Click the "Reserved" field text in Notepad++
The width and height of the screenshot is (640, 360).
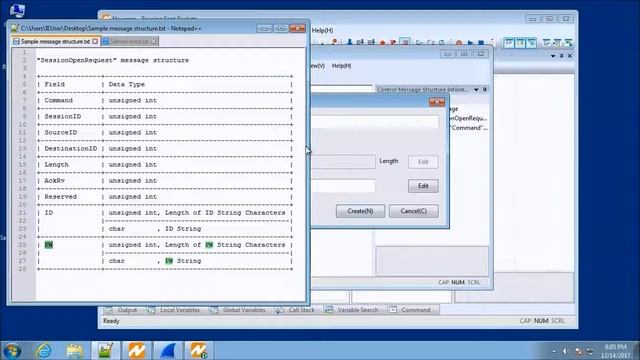point(60,197)
